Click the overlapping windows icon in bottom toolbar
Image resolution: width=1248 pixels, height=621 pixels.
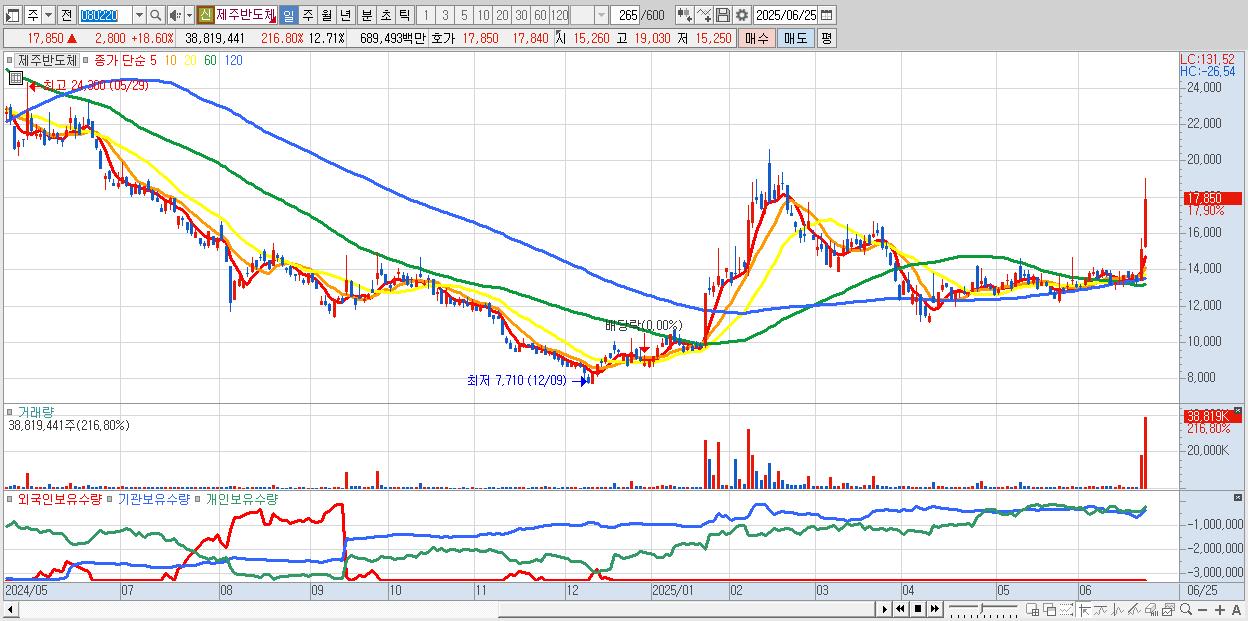coord(1050,609)
